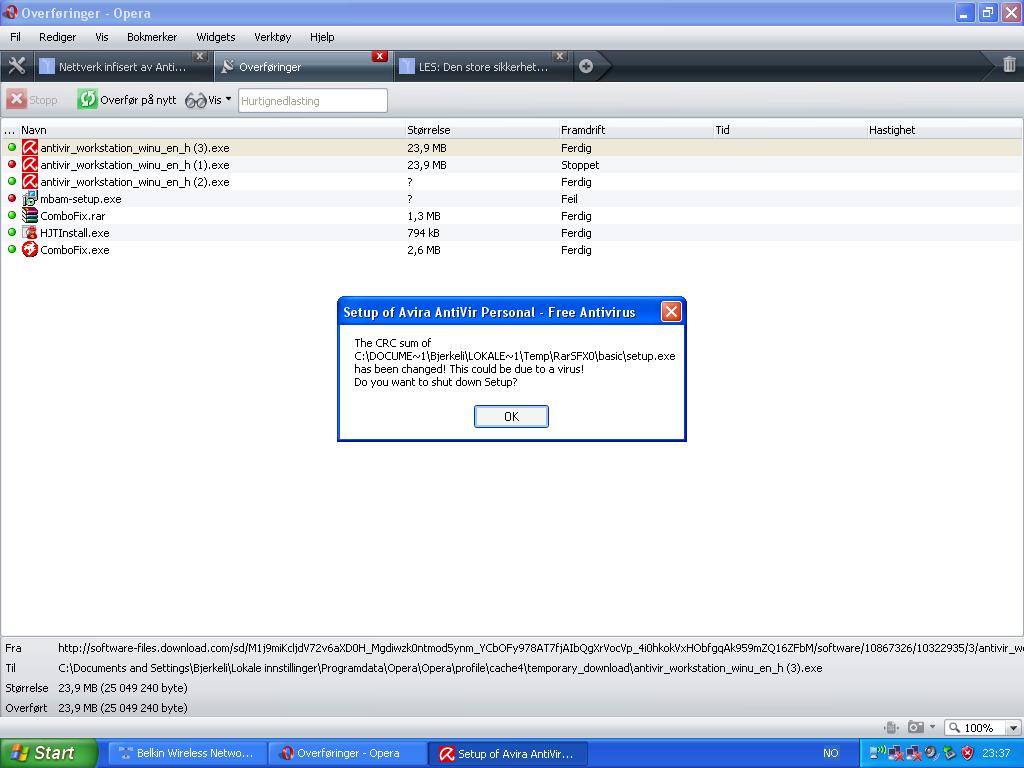Click the Stoppet status text

pyautogui.click(x=580, y=165)
